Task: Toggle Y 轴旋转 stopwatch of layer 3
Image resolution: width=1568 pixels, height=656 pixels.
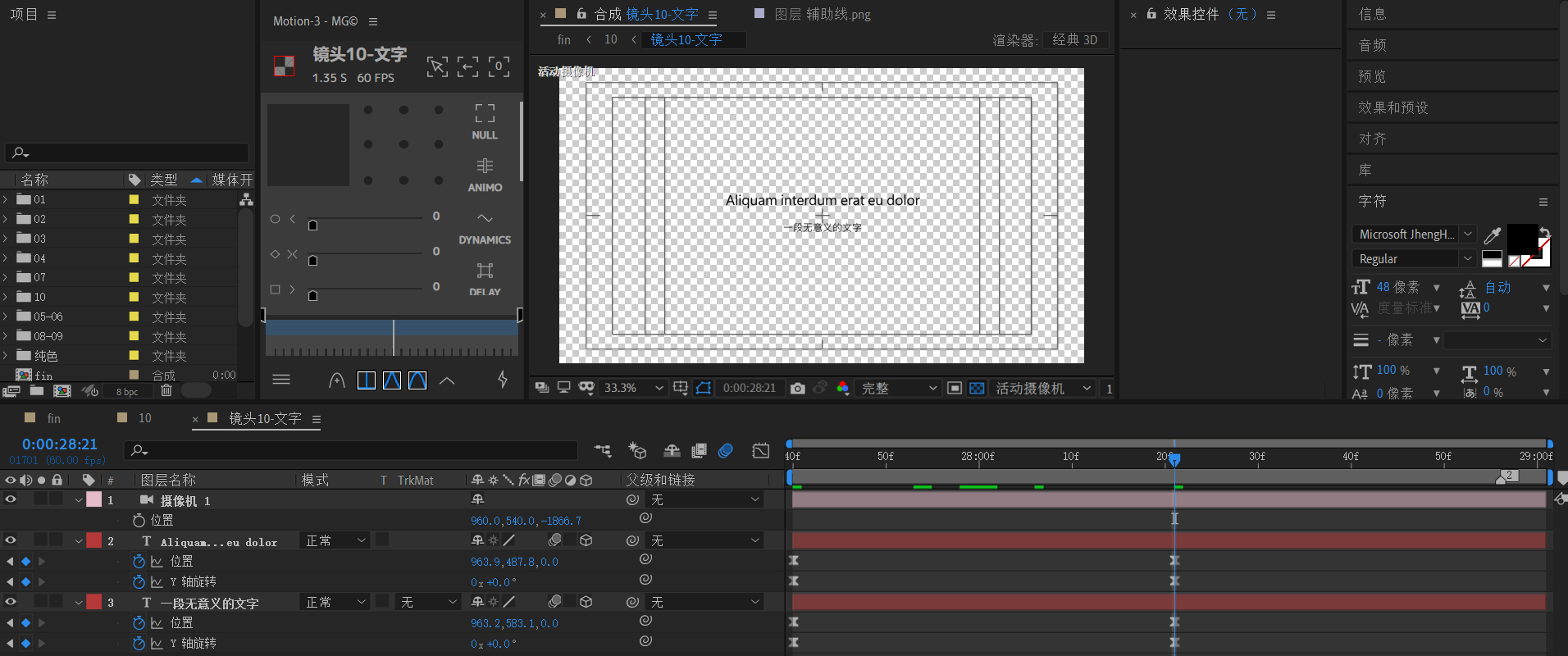Action: click(139, 643)
